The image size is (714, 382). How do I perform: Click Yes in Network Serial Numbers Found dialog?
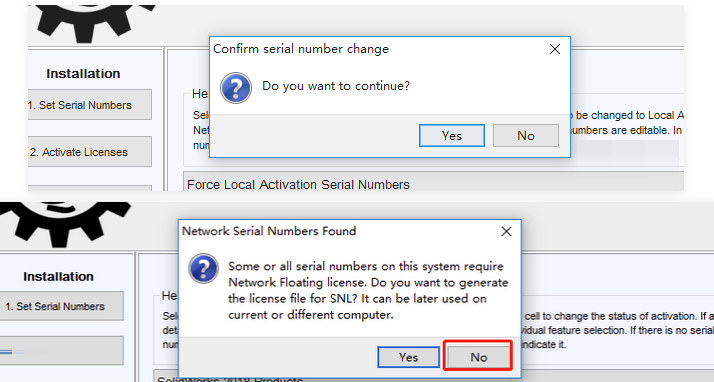click(x=408, y=357)
